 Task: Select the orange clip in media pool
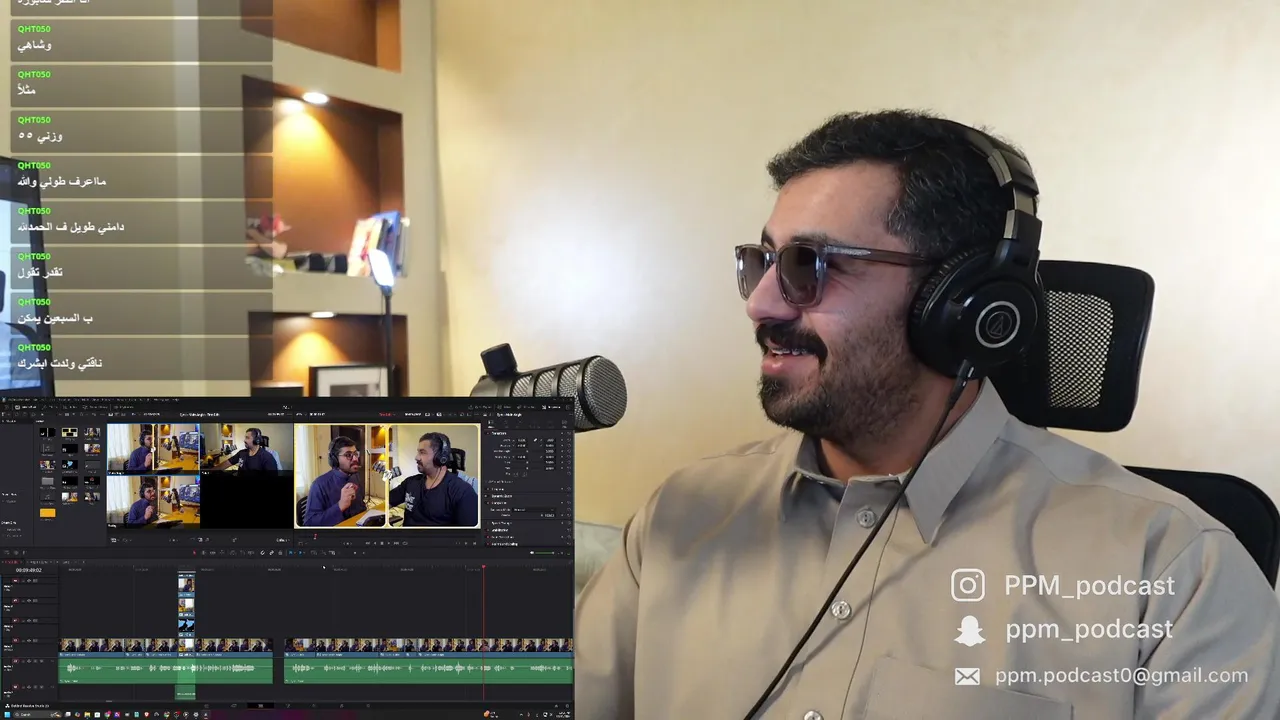click(x=47, y=513)
